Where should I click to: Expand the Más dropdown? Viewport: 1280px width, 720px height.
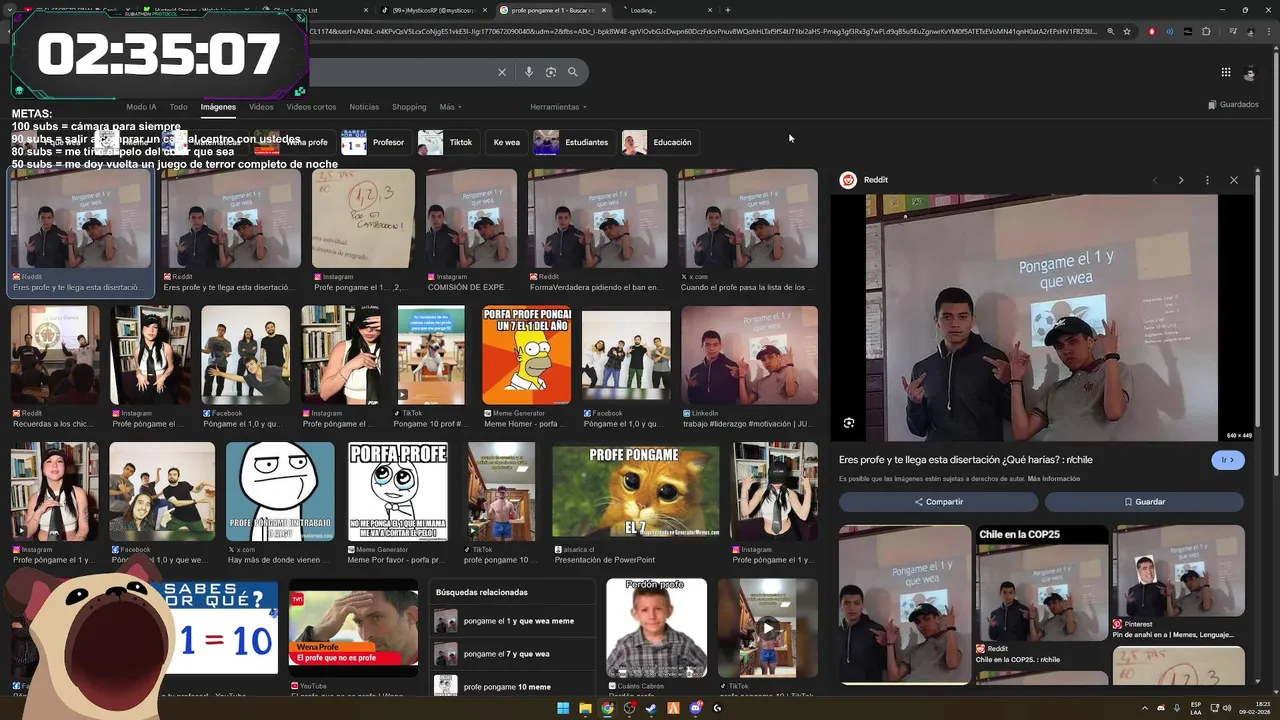(450, 107)
